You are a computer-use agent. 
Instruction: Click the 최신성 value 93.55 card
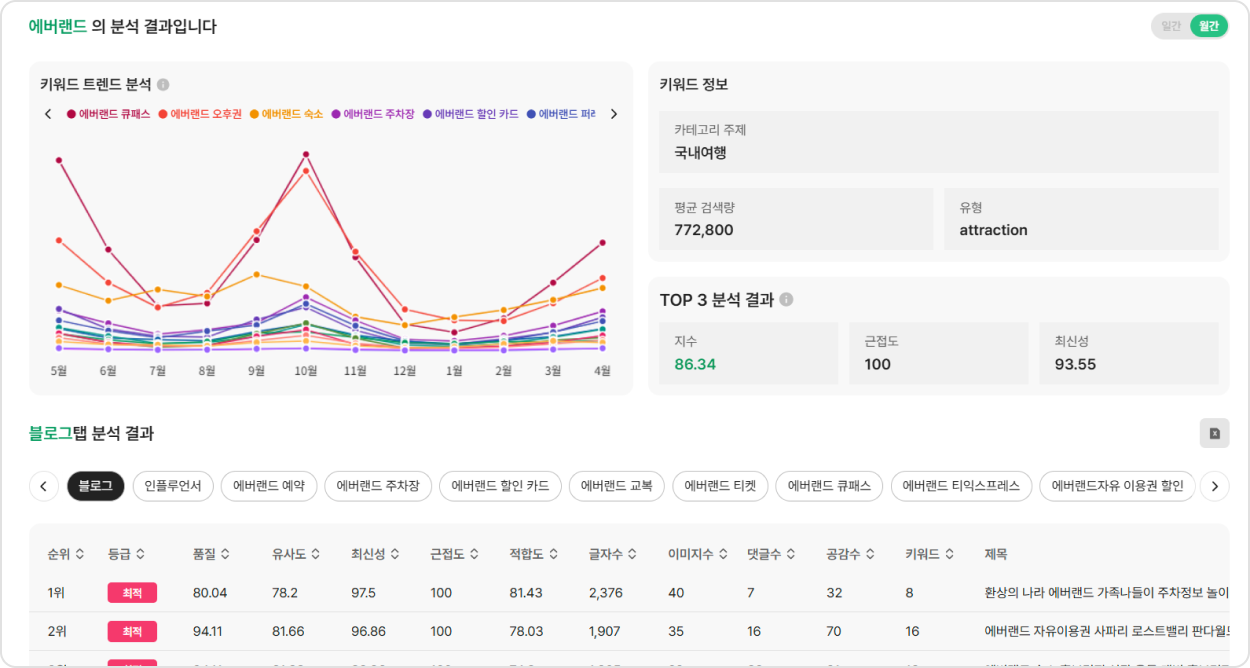click(x=1129, y=353)
